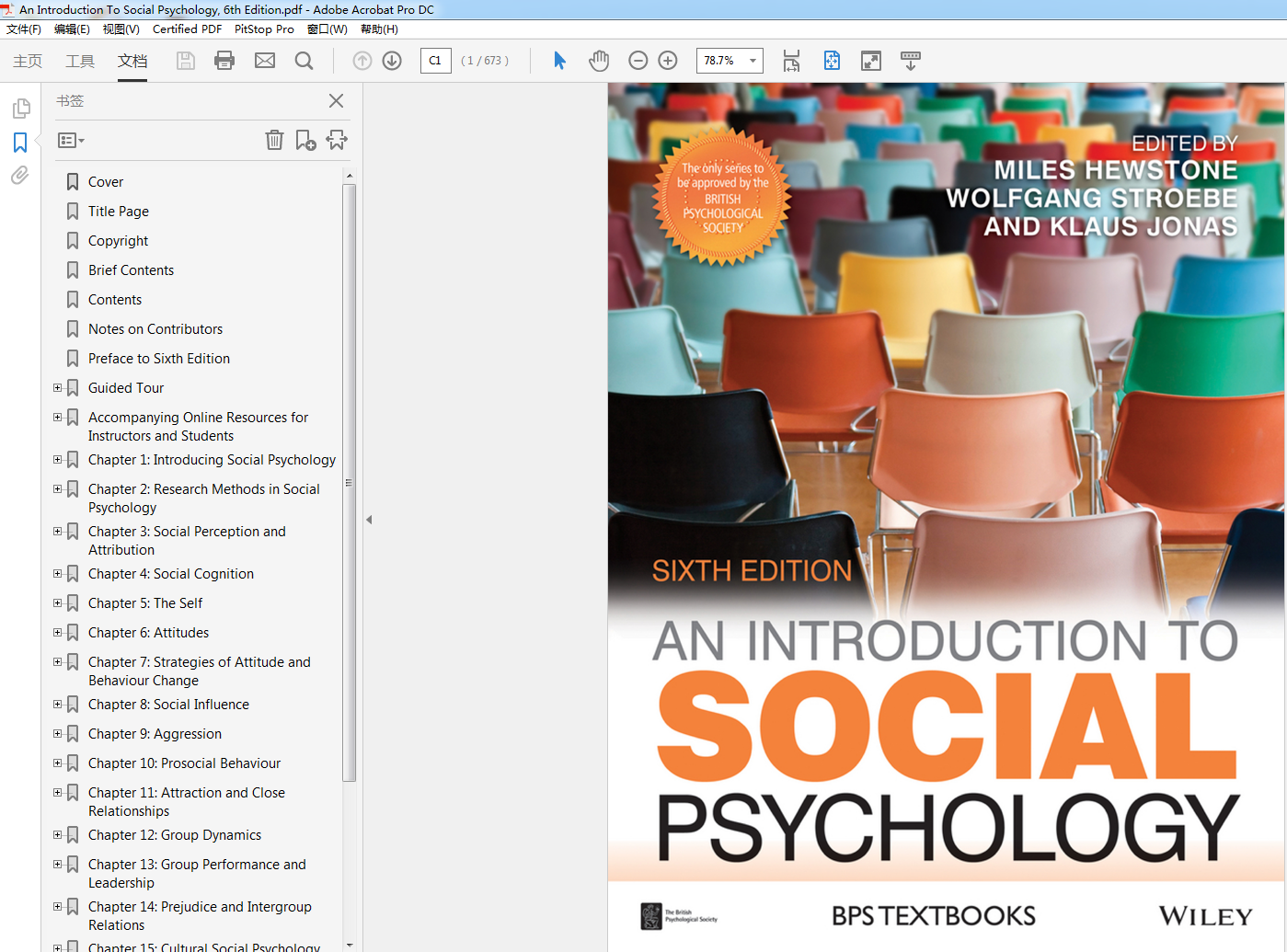Expand Chapter 1 bookmark node
Screen dimensions: 1287x952
(57, 460)
